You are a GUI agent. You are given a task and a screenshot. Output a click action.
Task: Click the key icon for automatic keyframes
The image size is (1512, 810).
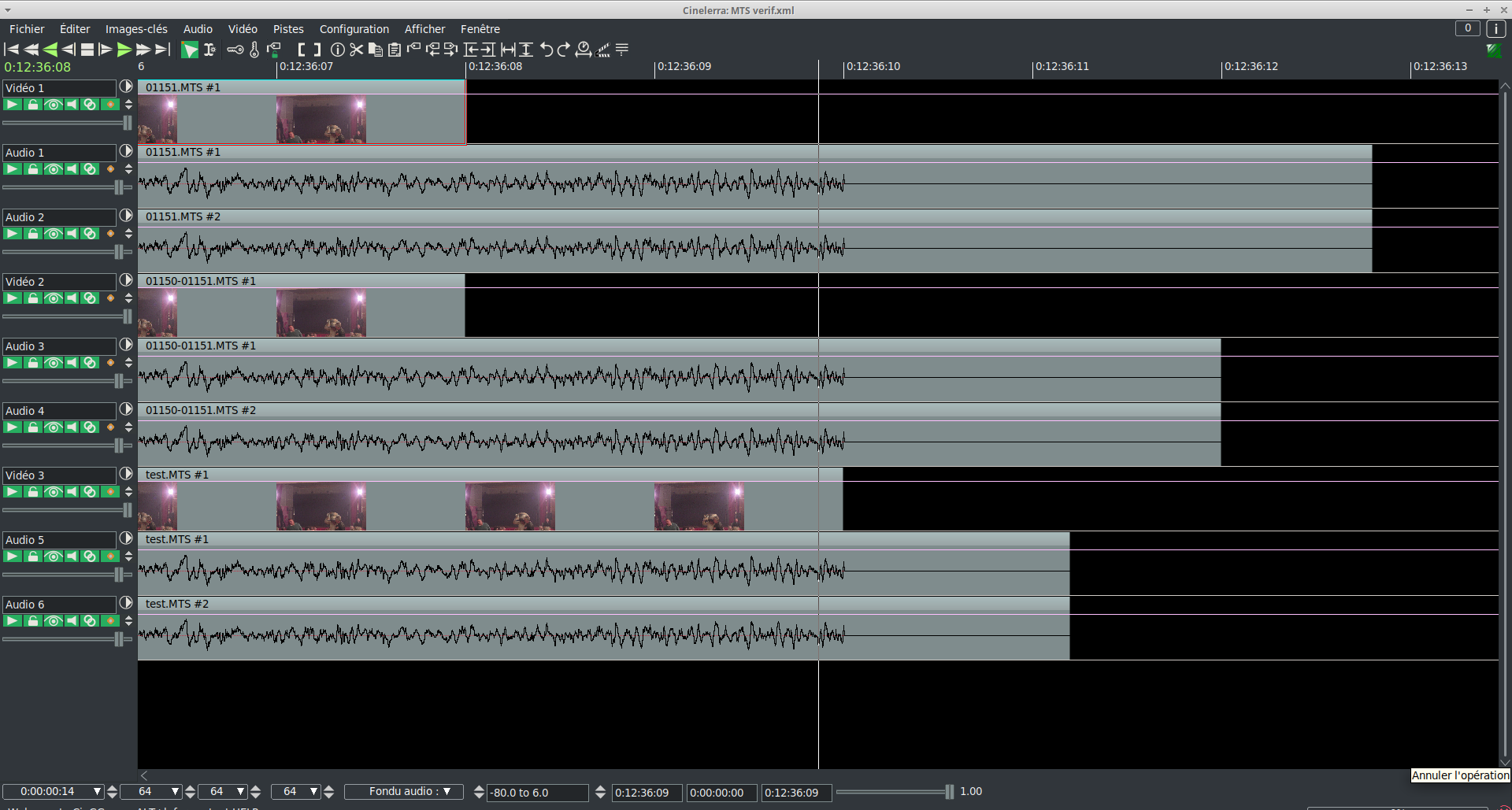click(235, 50)
